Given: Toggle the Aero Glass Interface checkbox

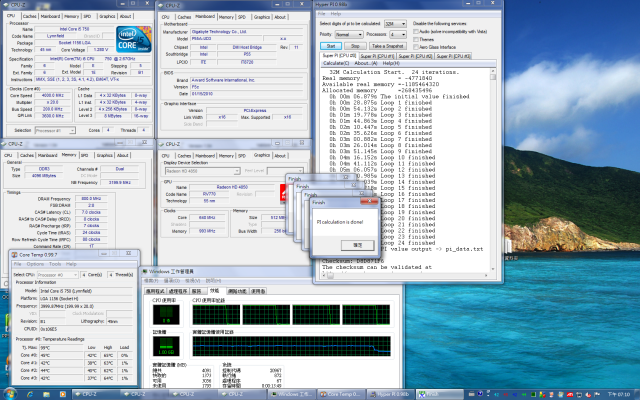Looking at the screenshot, I should pos(416,47).
